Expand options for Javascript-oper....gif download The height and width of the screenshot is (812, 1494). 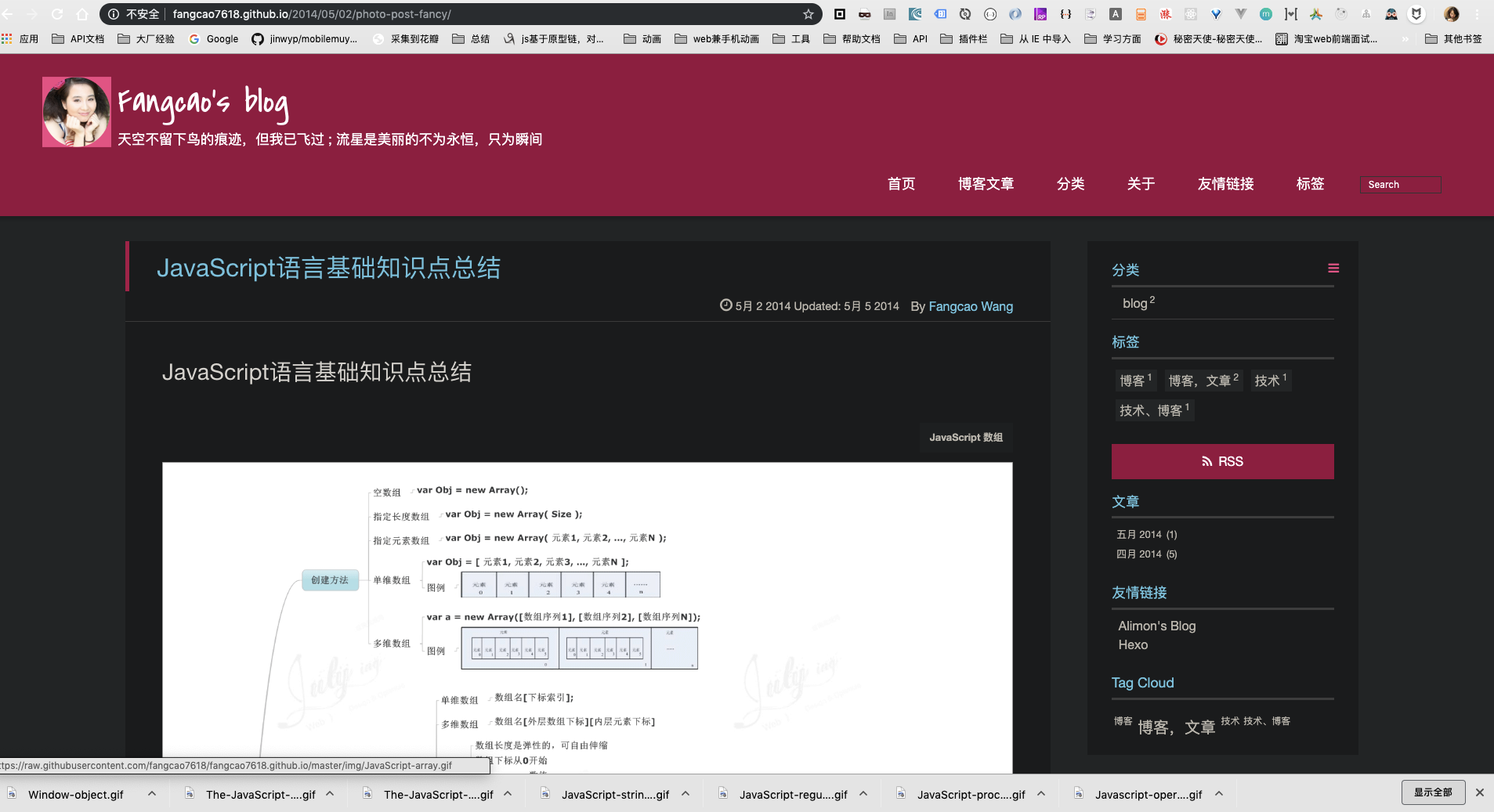point(1219,793)
